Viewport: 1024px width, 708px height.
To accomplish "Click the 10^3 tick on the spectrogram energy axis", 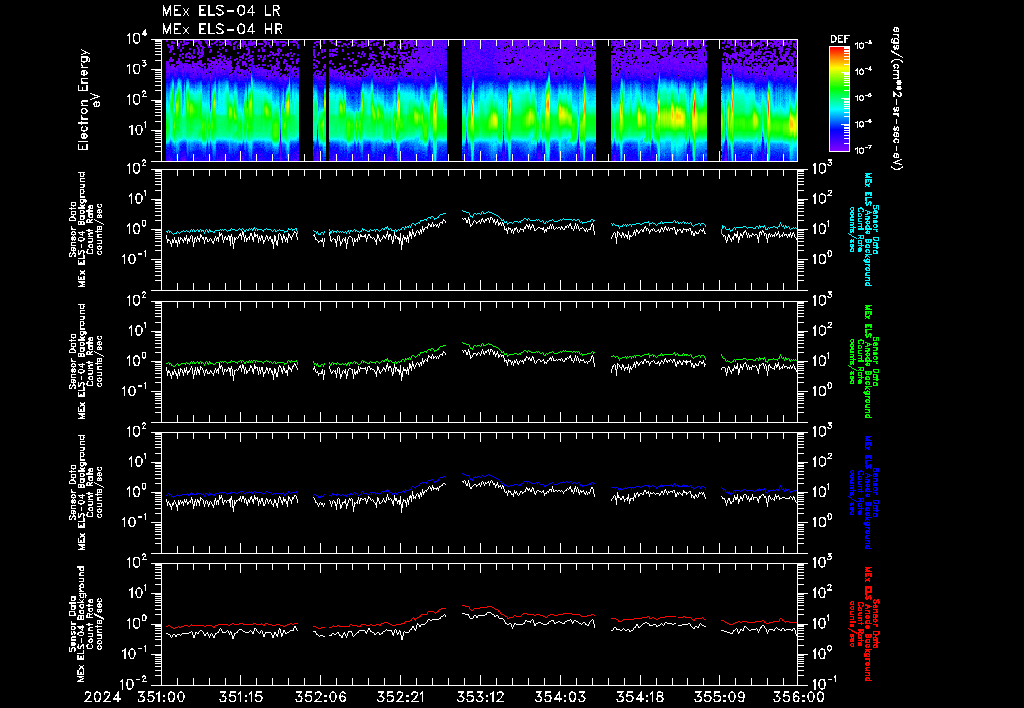I will [x=136, y=69].
